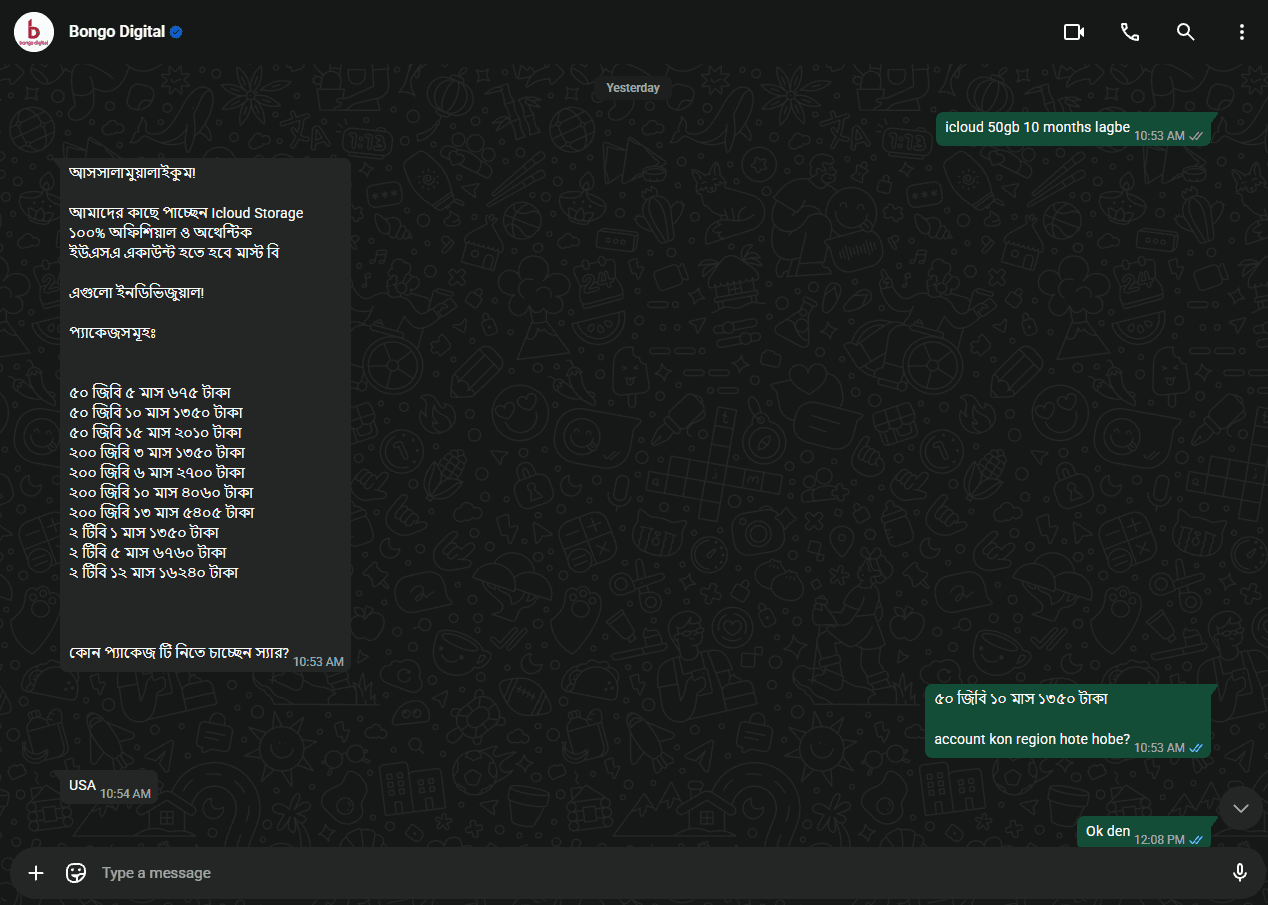The width and height of the screenshot is (1268, 905).
Task: Click the price line "২ টিবি ৫ মাস ৬৭৬০ টাকা"
Action: [x=148, y=552]
